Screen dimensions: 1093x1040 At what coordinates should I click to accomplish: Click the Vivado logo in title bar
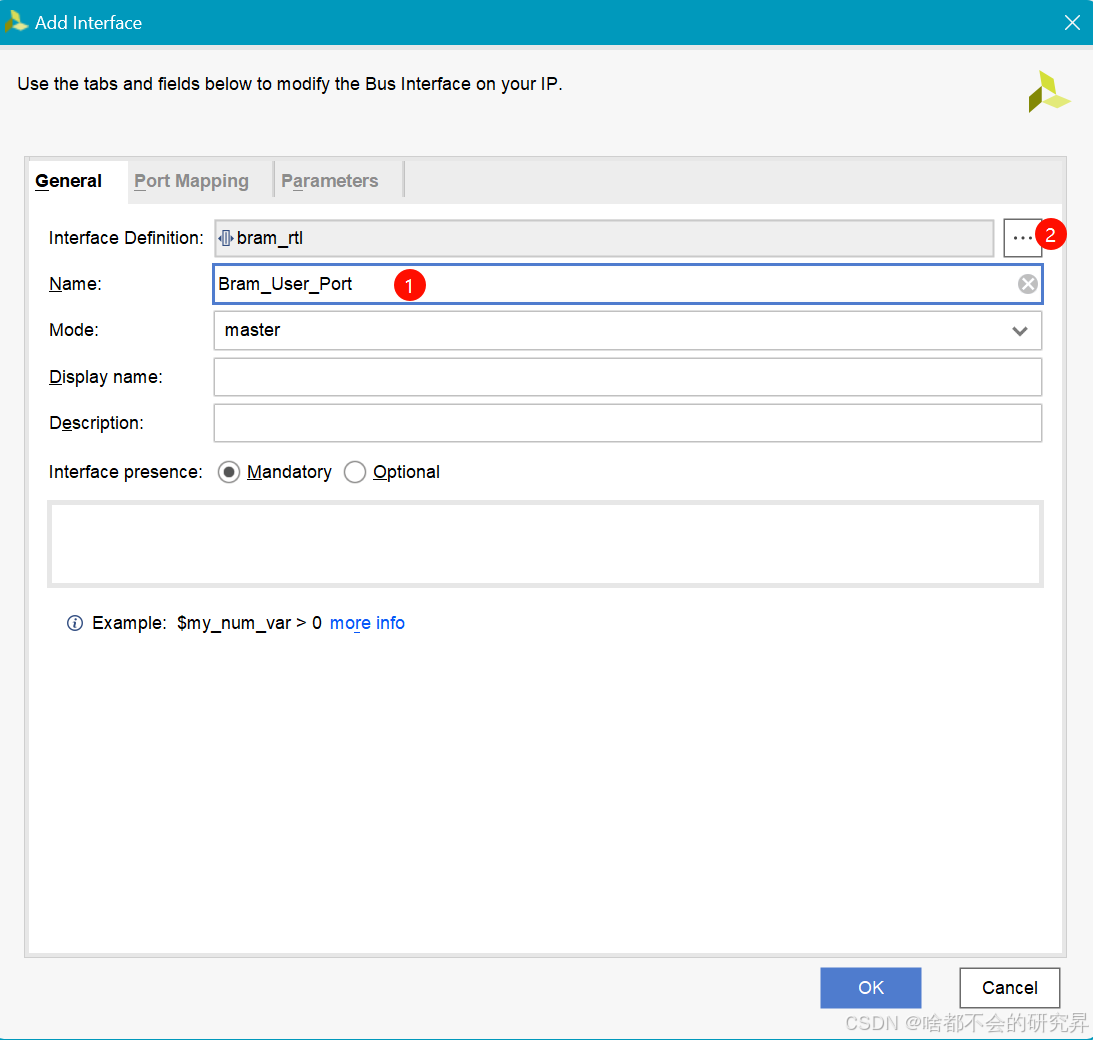(x=16, y=22)
